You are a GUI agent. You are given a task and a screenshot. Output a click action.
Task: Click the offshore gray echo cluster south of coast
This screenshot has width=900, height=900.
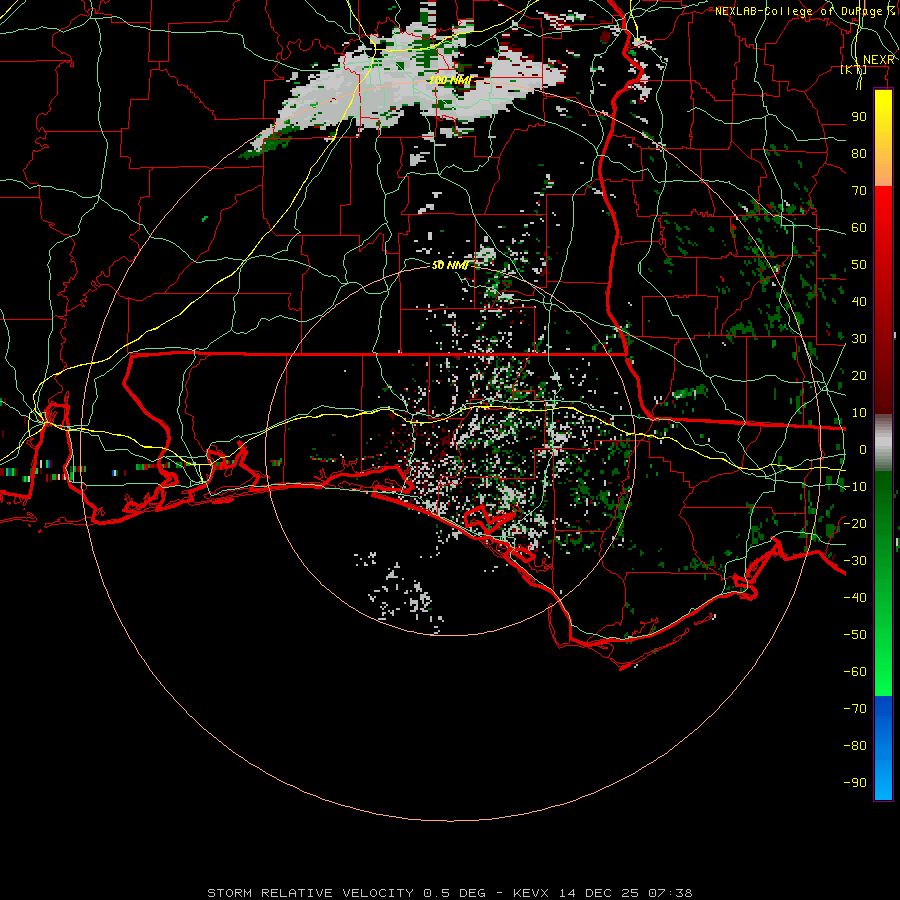[x=402, y=591]
